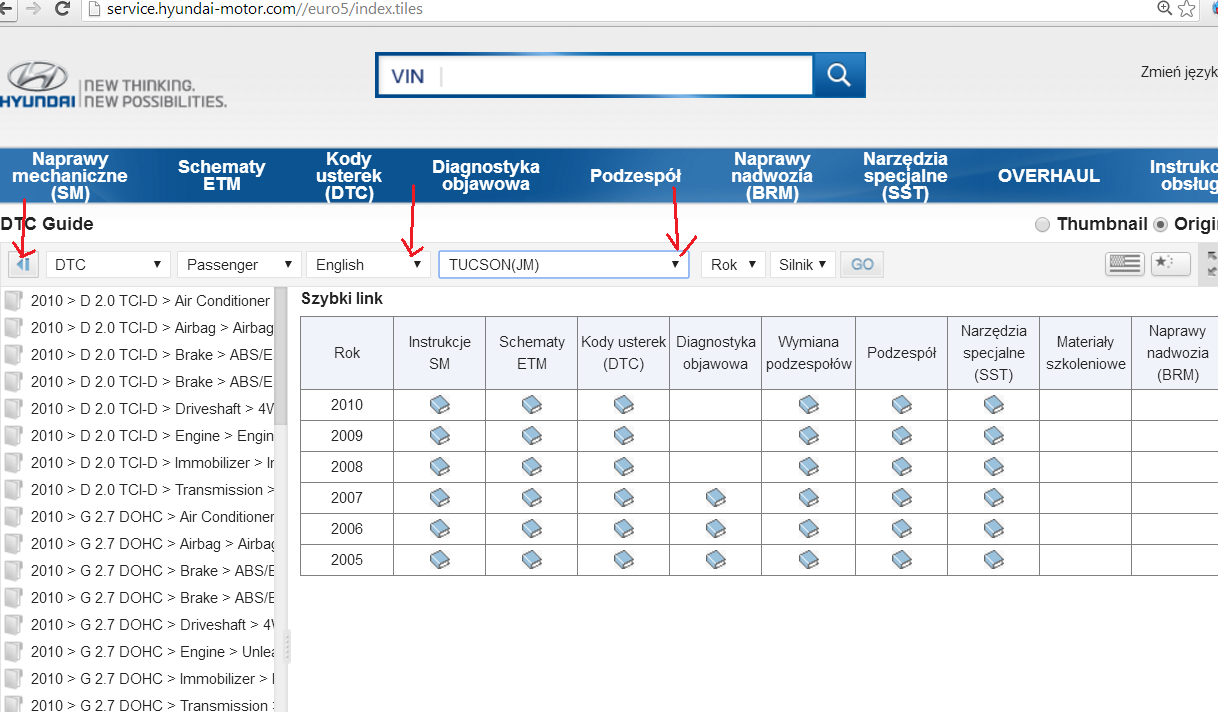Open the 2009 Instrukcje SM book icon
Viewport: 1218px width, 712px height.
440,435
